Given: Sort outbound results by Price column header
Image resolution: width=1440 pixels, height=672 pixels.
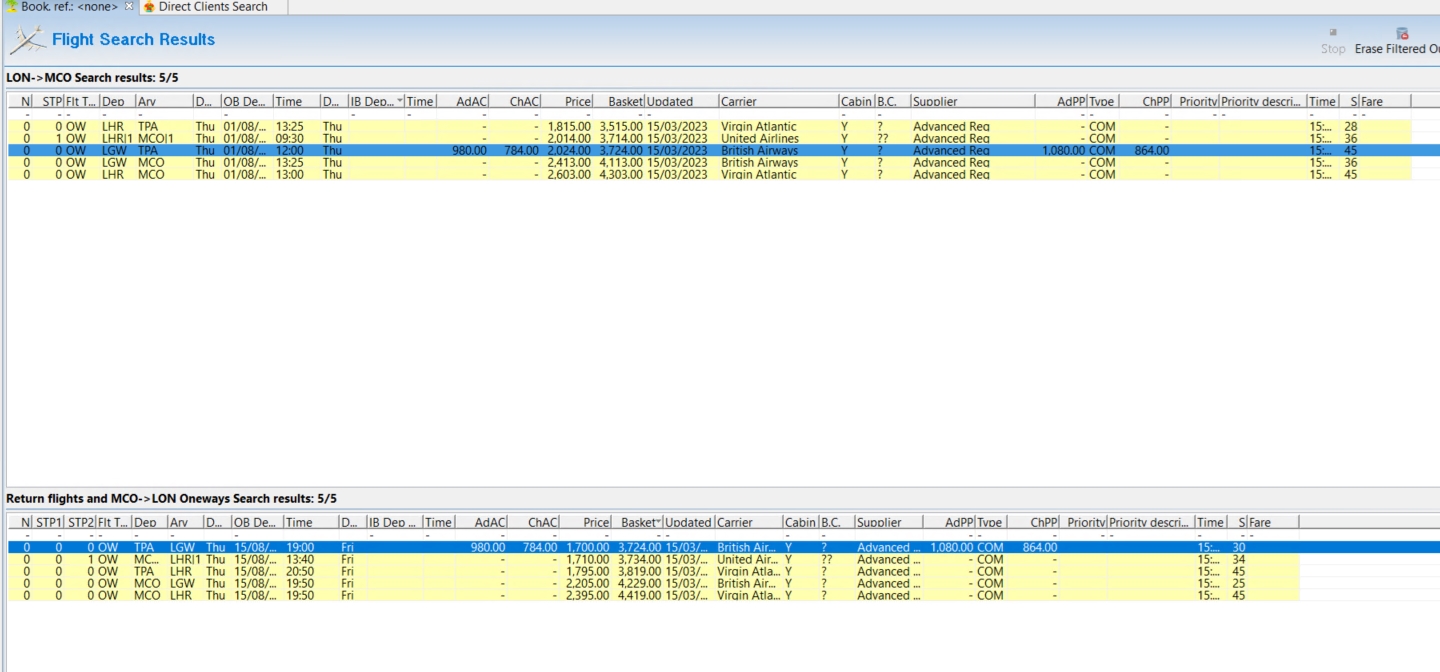Looking at the screenshot, I should (577, 101).
